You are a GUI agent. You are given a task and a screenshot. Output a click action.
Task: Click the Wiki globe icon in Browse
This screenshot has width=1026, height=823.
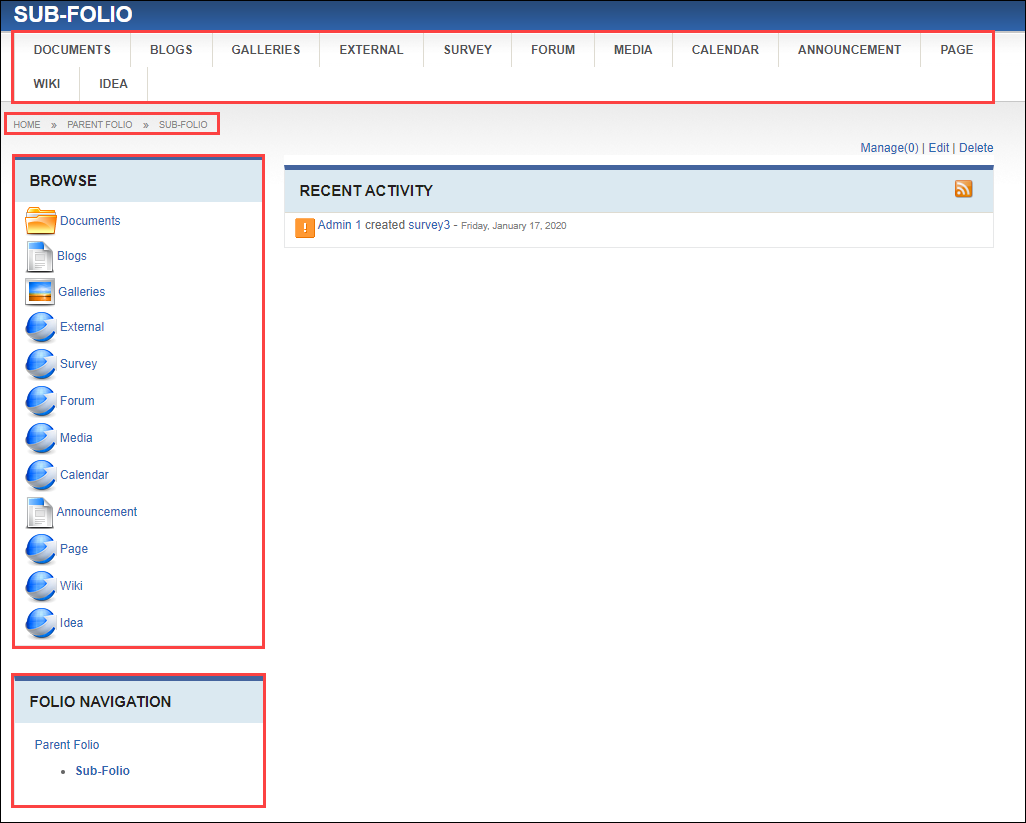click(40, 586)
